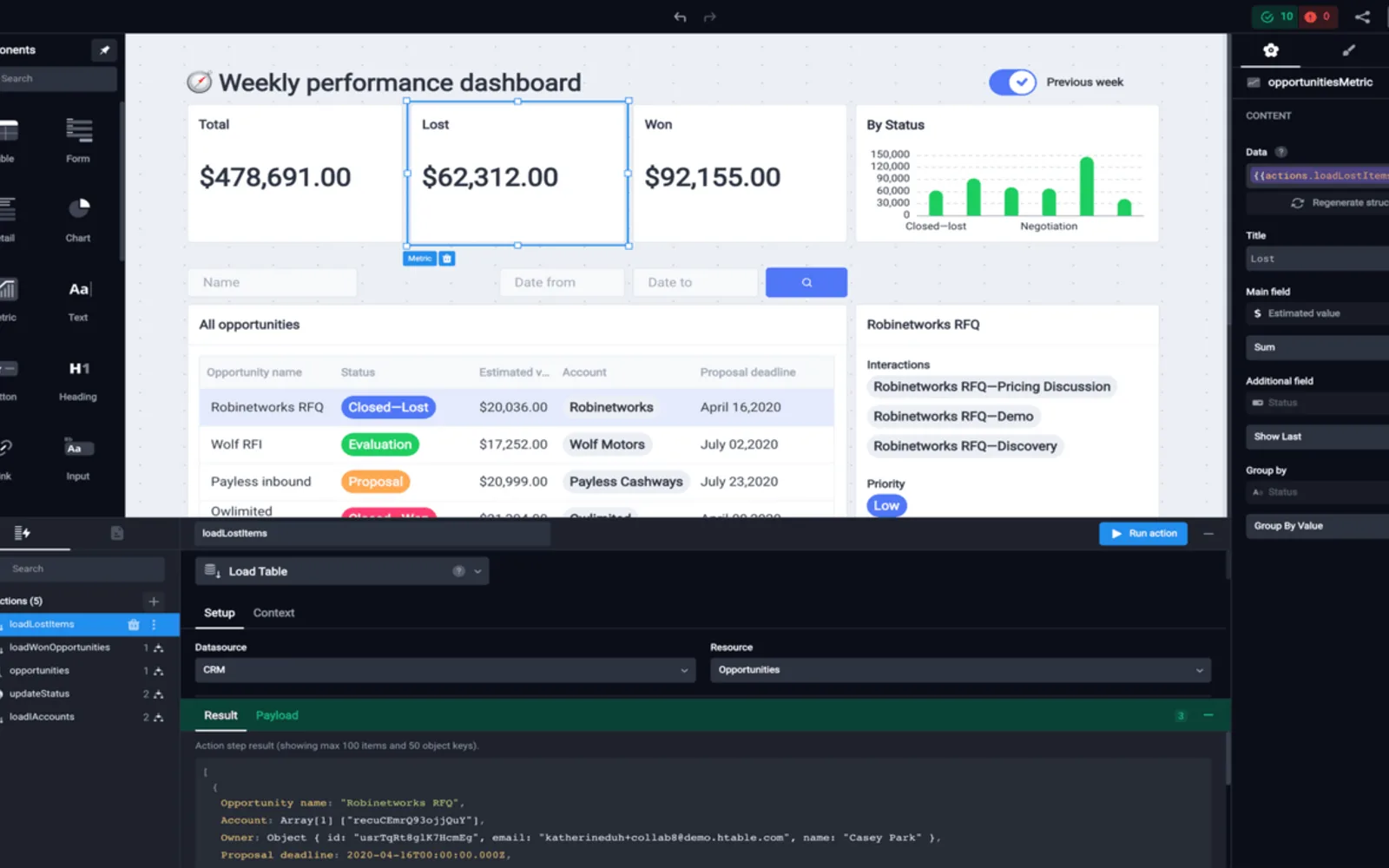Viewport: 1389px width, 868px height.
Task: Click the red error count badge
Action: click(1318, 16)
